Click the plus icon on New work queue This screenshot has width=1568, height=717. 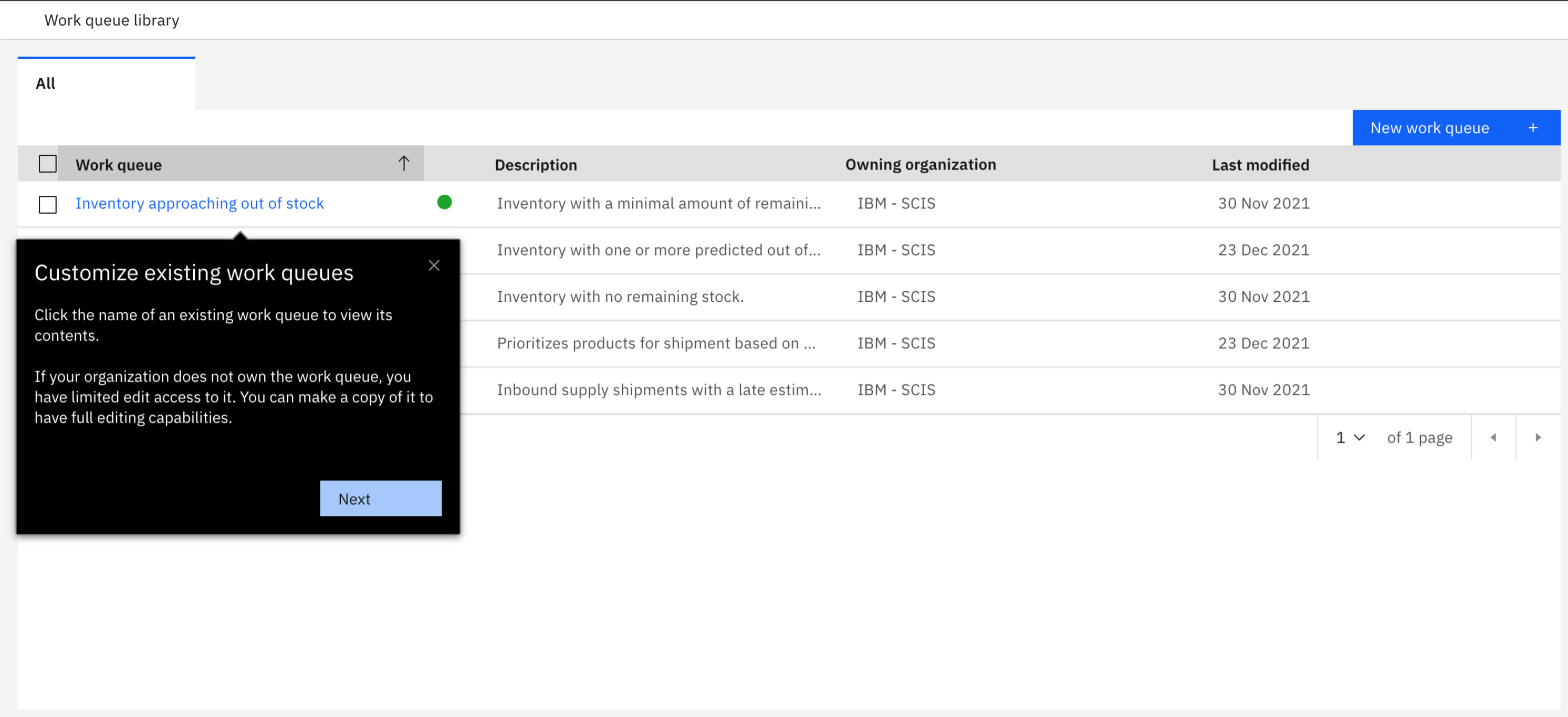click(x=1533, y=128)
